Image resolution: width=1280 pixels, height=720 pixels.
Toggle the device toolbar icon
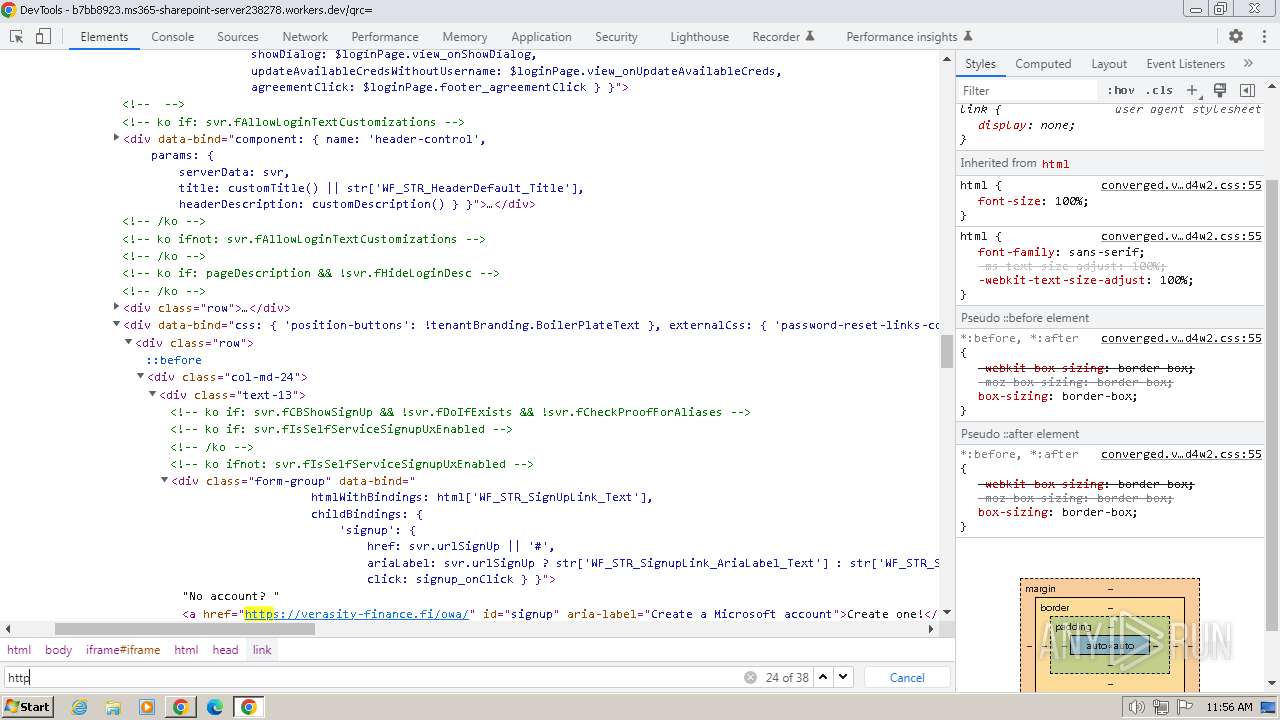coord(43,36)
